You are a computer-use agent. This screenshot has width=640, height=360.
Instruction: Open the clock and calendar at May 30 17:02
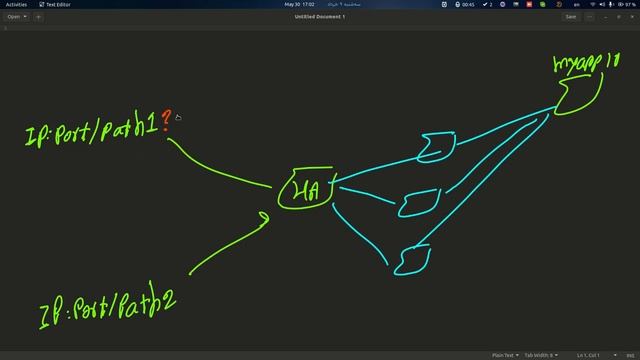299,4
